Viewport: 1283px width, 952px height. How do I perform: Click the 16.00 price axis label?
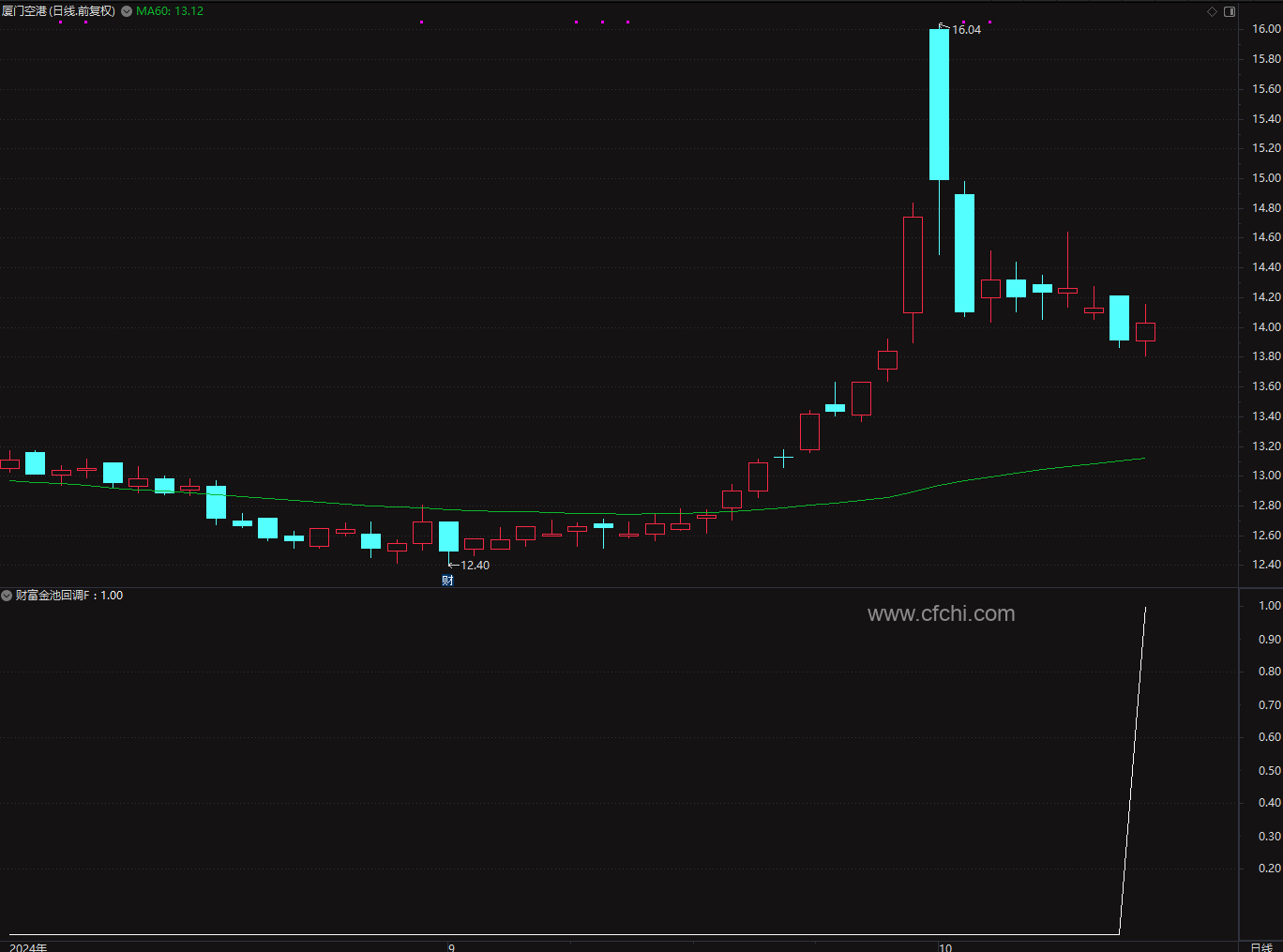[x=1266, y=29]
